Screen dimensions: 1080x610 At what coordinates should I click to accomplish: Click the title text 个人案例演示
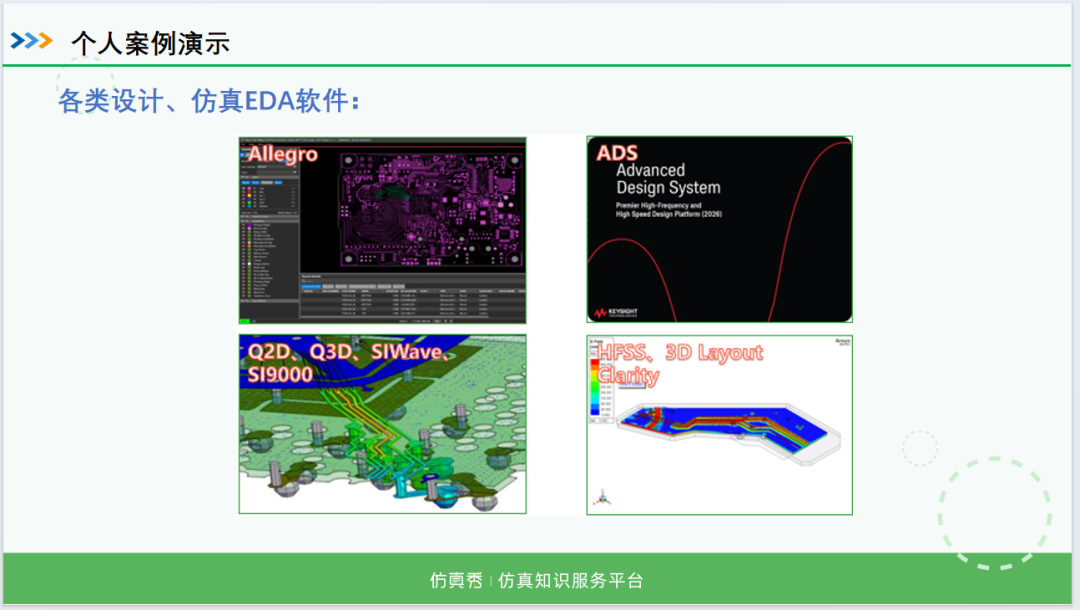tap(150, 43)
